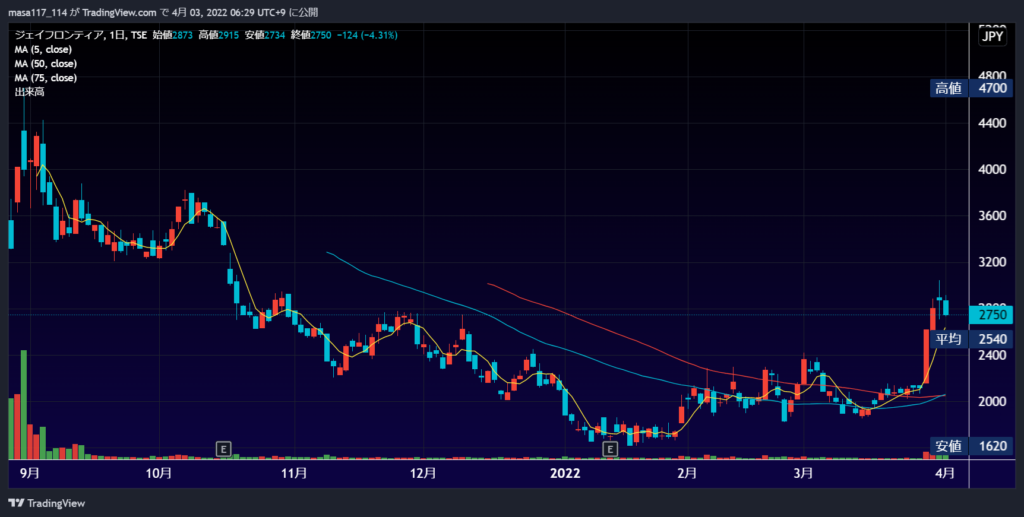Click the 安値2734 low value in header
This screenshot has height=517, width=1024.
[264, 35]
